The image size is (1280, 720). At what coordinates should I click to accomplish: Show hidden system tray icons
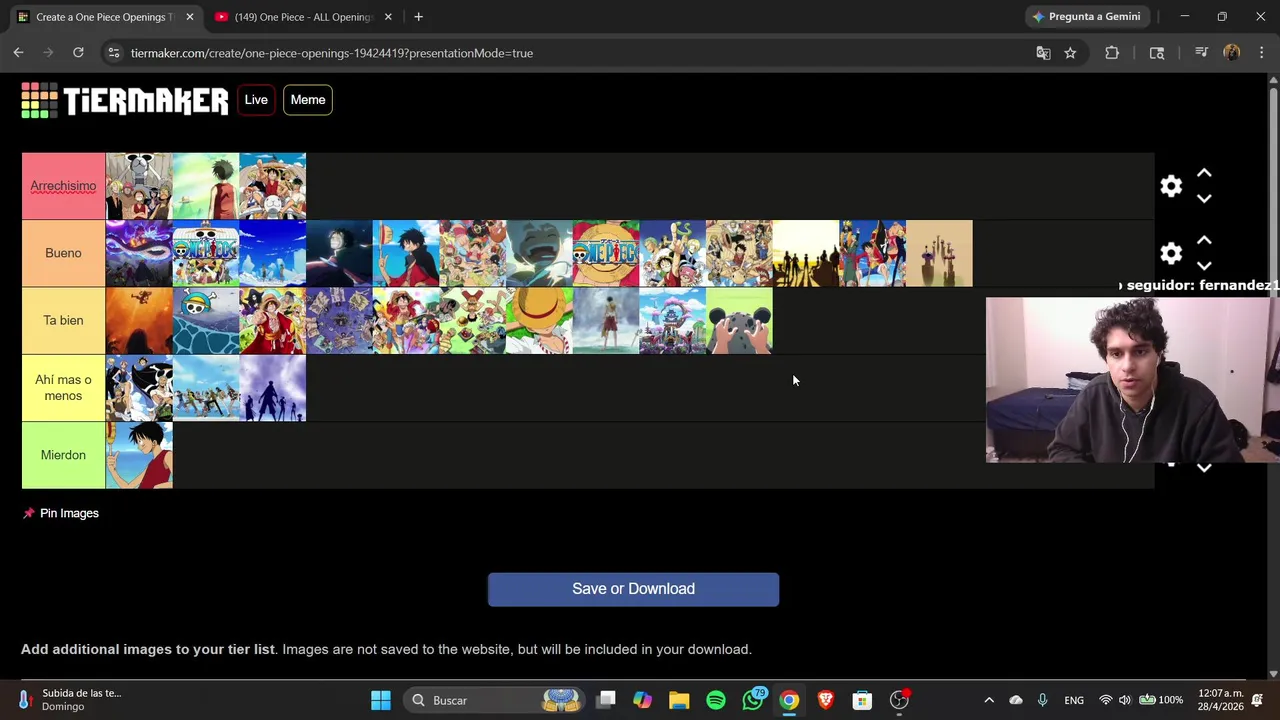coord(989,700)
